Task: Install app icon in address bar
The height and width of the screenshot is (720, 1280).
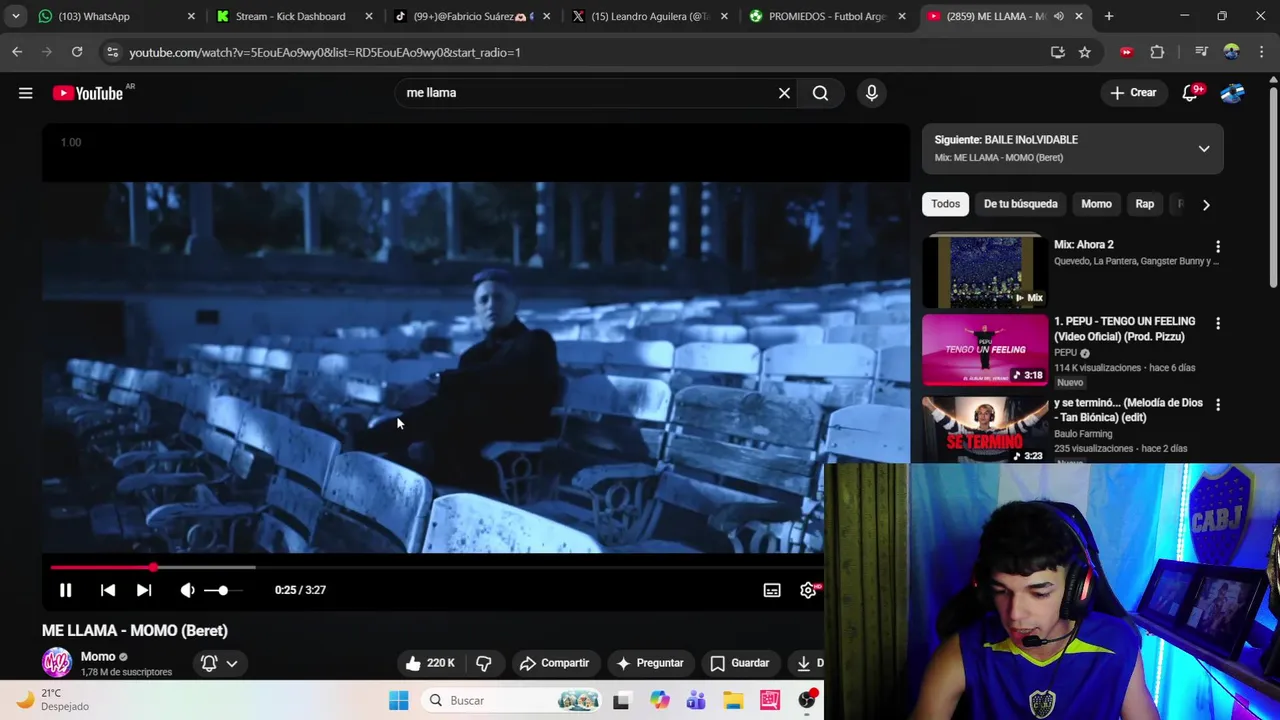Action: click(x=1058, y=52)
